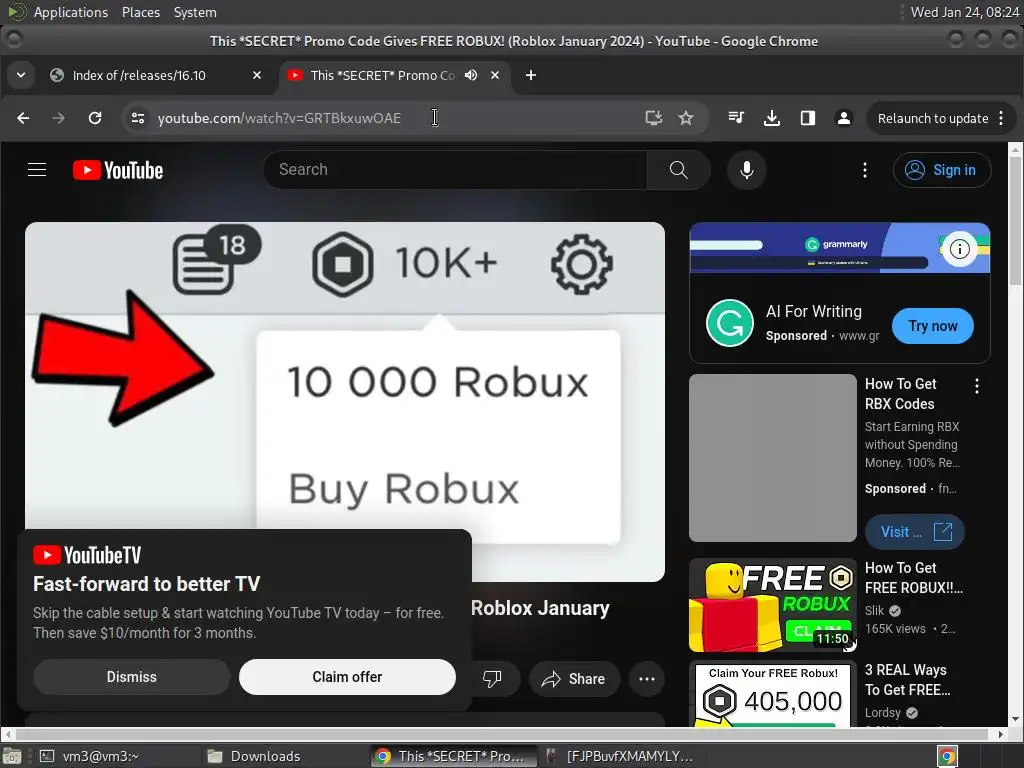Open a new tab with the plus button

pyautogui.click(x=531, y=75)
